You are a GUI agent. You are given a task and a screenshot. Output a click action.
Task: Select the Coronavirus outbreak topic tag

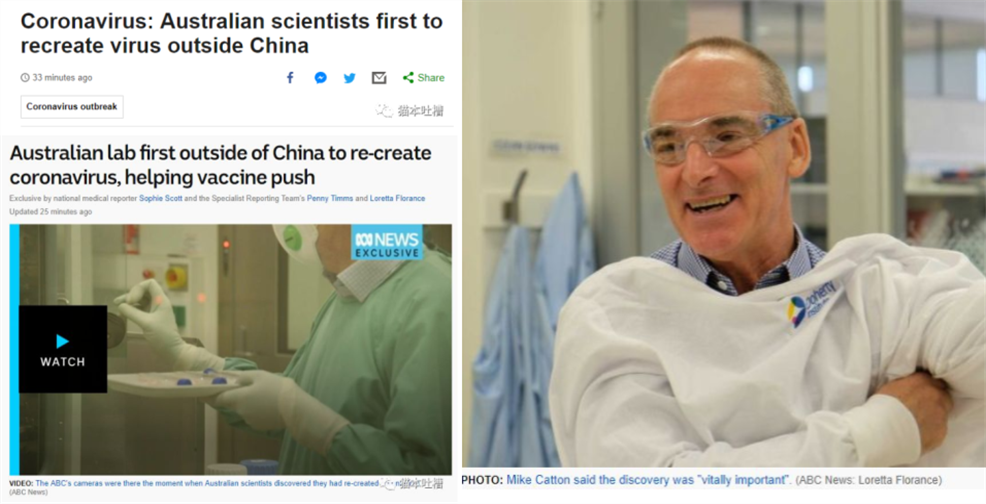point(72,107)
